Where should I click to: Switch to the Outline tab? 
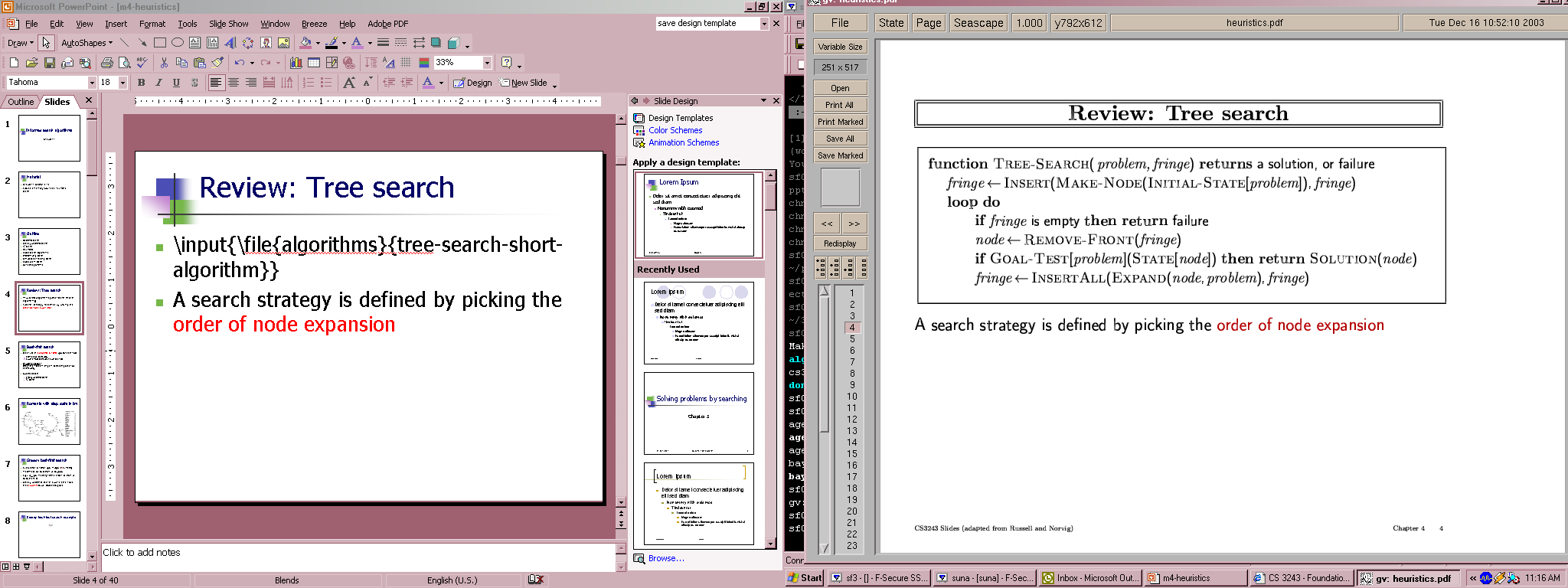point(21,102)
